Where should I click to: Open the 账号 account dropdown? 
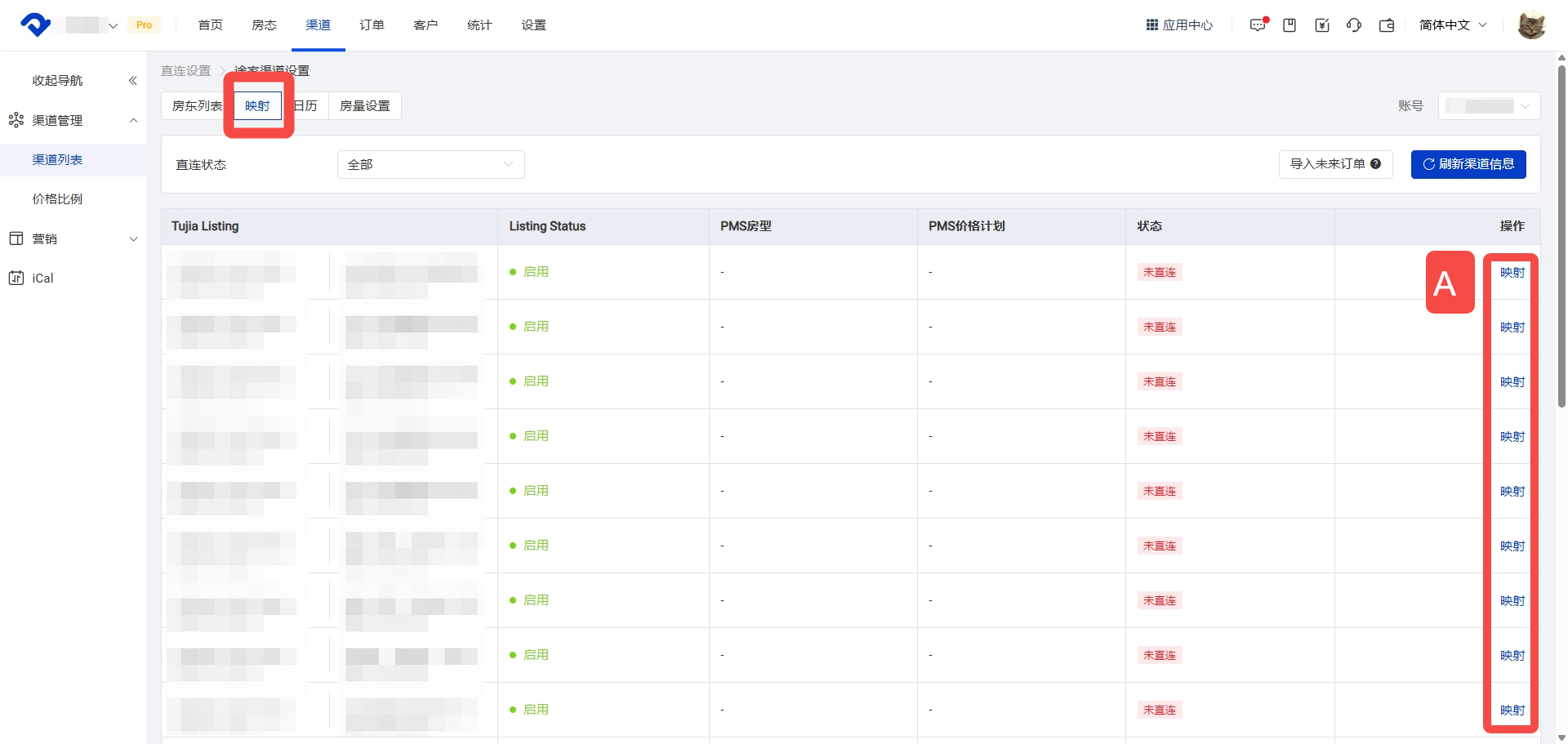point(1489,106)
